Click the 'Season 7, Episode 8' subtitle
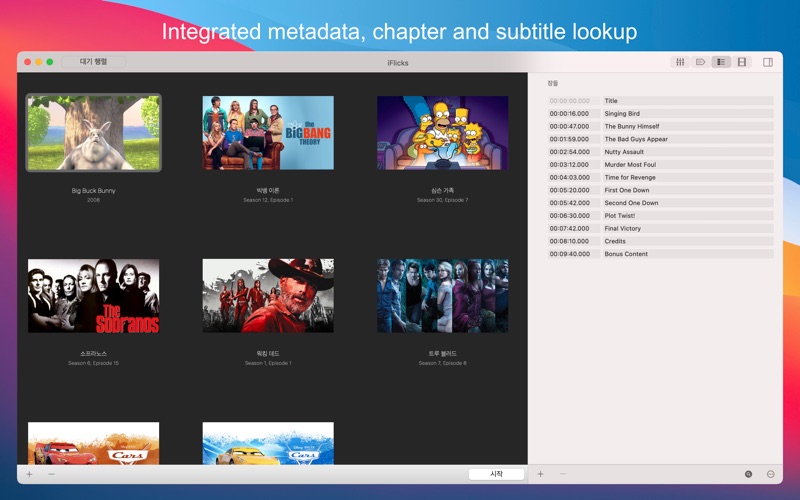This screenshot has height=500, width=800. 442,363
